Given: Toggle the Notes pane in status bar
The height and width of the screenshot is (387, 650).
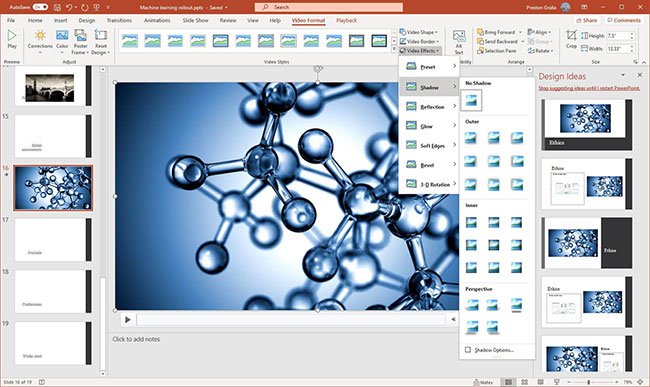Looking at the screenshot, I should click(x=483, y=382).
